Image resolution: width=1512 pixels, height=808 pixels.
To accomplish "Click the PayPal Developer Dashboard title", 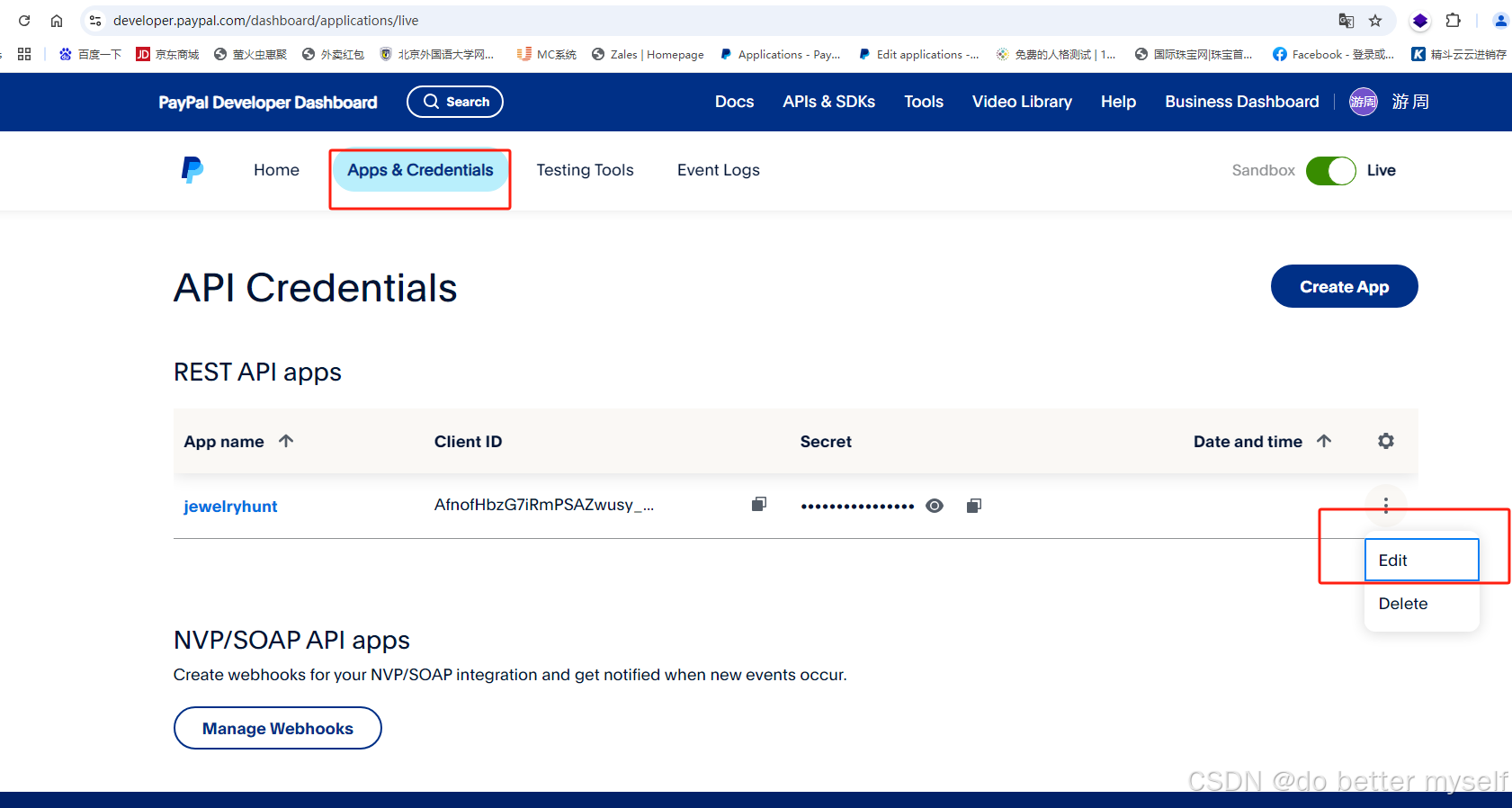I will [x=268, y=103].
